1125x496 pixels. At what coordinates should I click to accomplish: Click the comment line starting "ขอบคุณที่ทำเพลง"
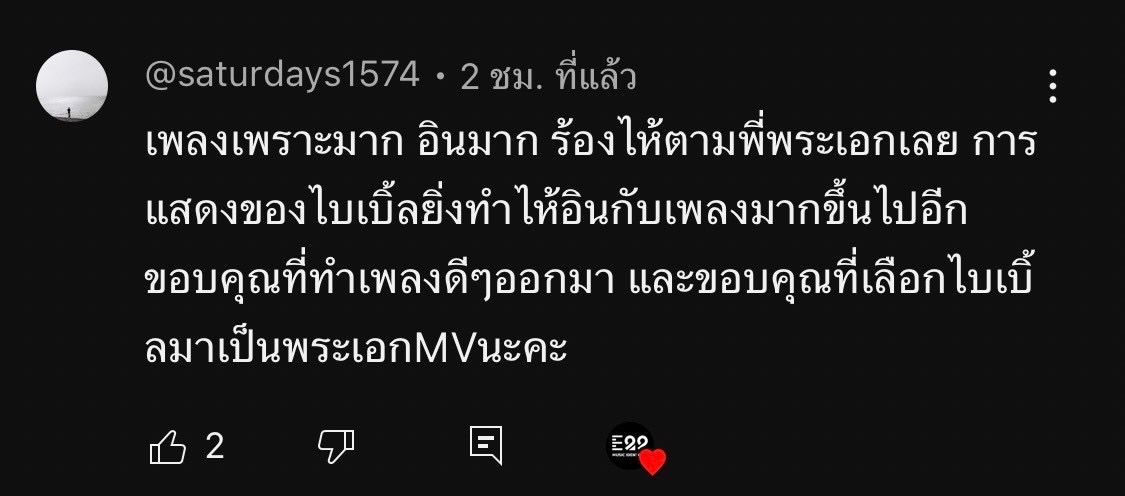[589, 282]
